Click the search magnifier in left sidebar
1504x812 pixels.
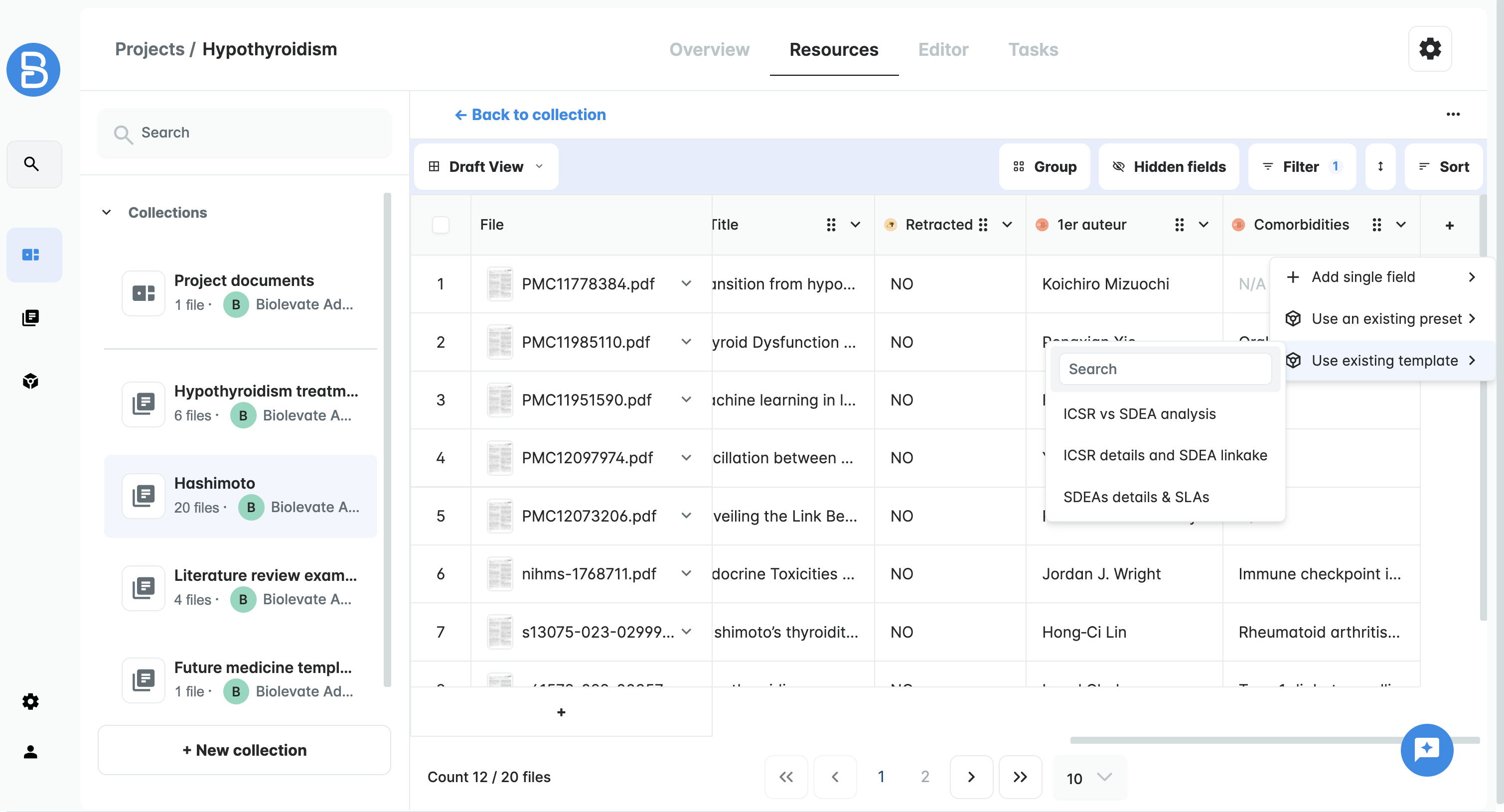(x=32, y=164)
